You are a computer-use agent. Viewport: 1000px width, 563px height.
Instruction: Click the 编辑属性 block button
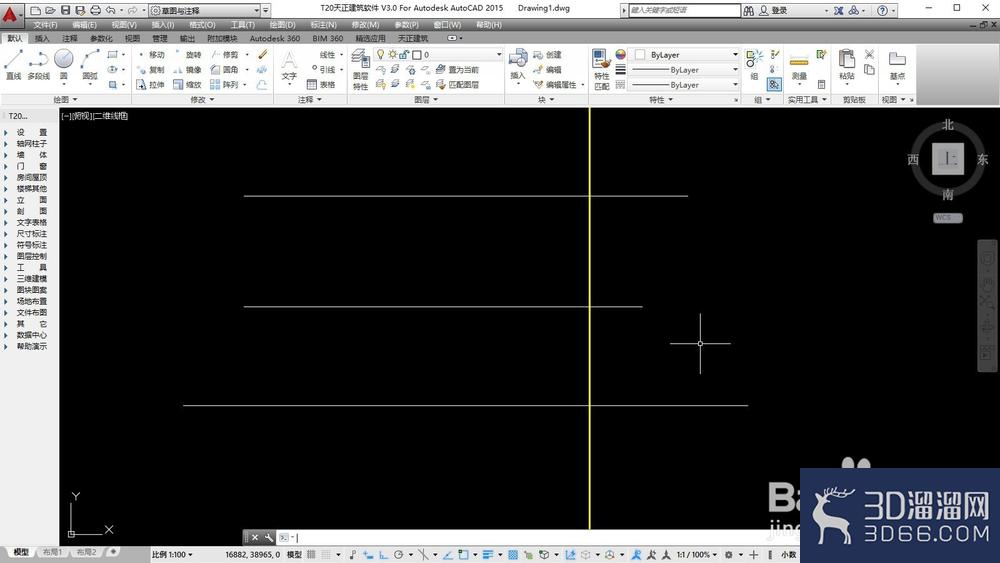[554, 84]
